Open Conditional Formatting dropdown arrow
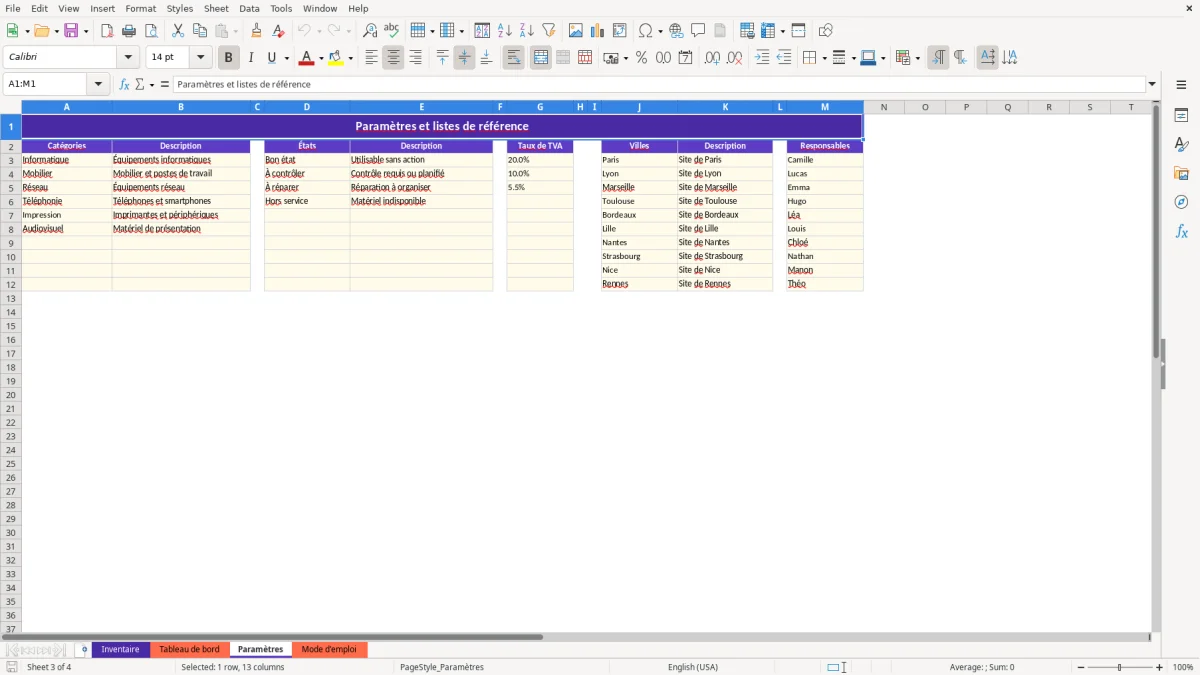 [x=917, y=58]
